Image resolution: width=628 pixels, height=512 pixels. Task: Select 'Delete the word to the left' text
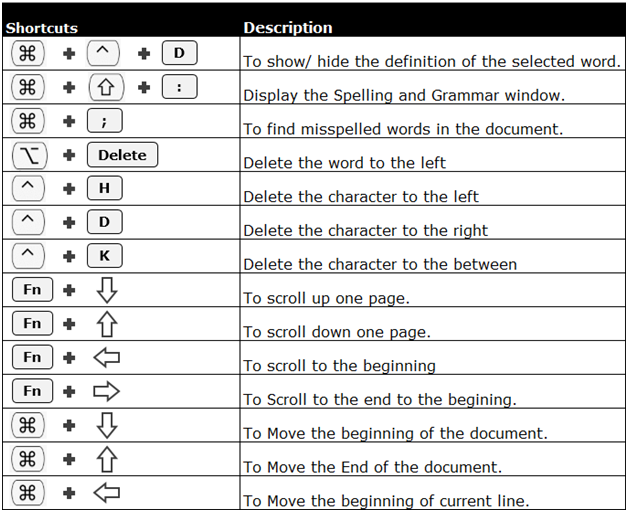click(x=344, y=163)
